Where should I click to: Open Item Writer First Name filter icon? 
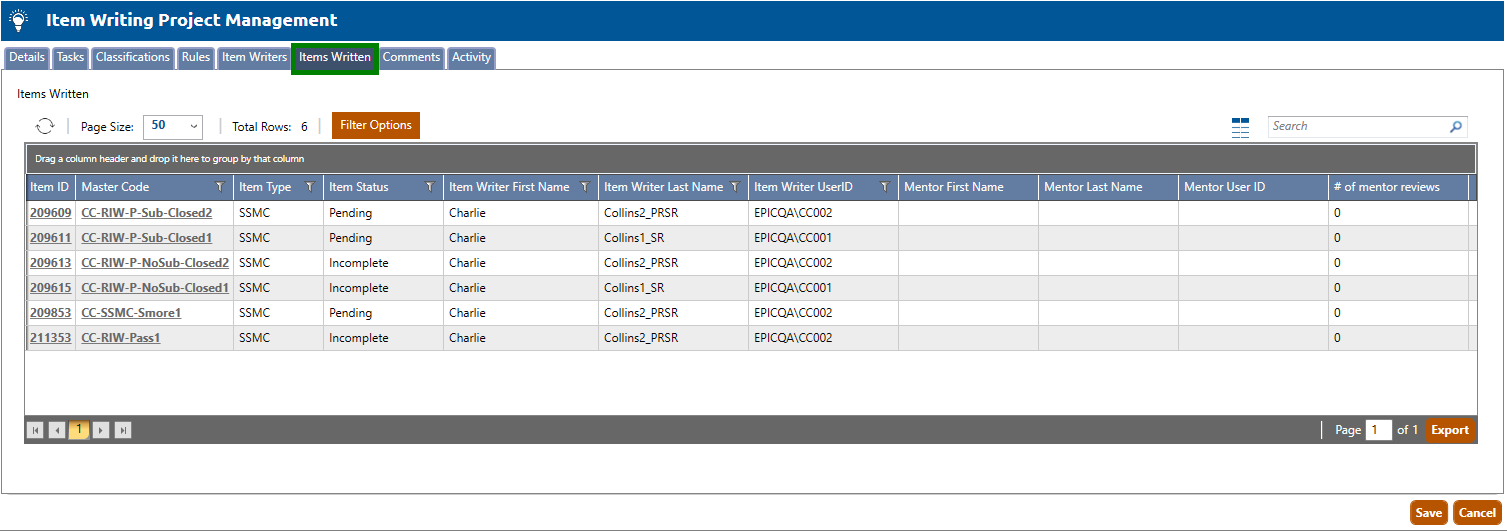click(584, 187)
